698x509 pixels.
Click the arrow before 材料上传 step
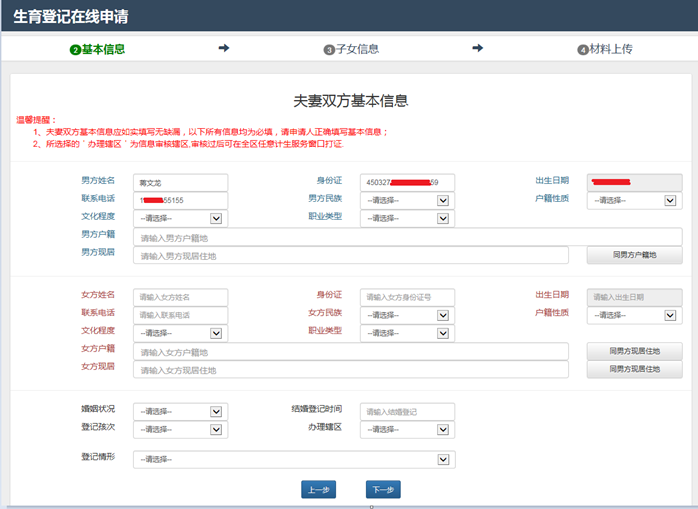477,48
